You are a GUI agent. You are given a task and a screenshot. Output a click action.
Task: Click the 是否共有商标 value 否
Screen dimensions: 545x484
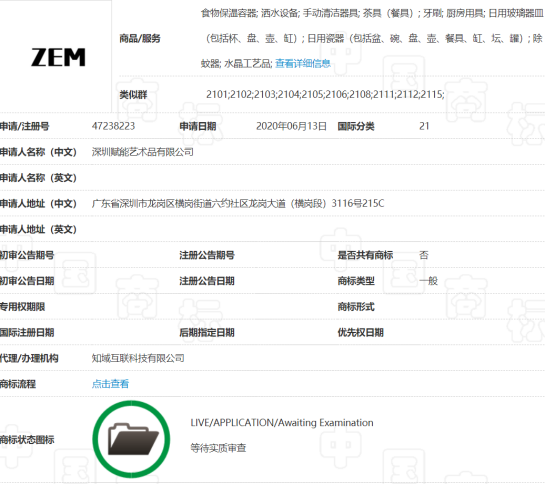tap(424, 255)
